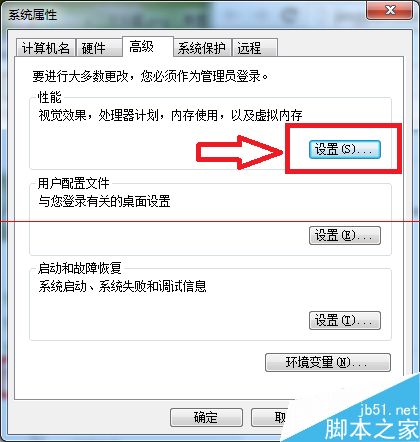
Task: Open the 环境变量(N) button
Action: (328, 362)
